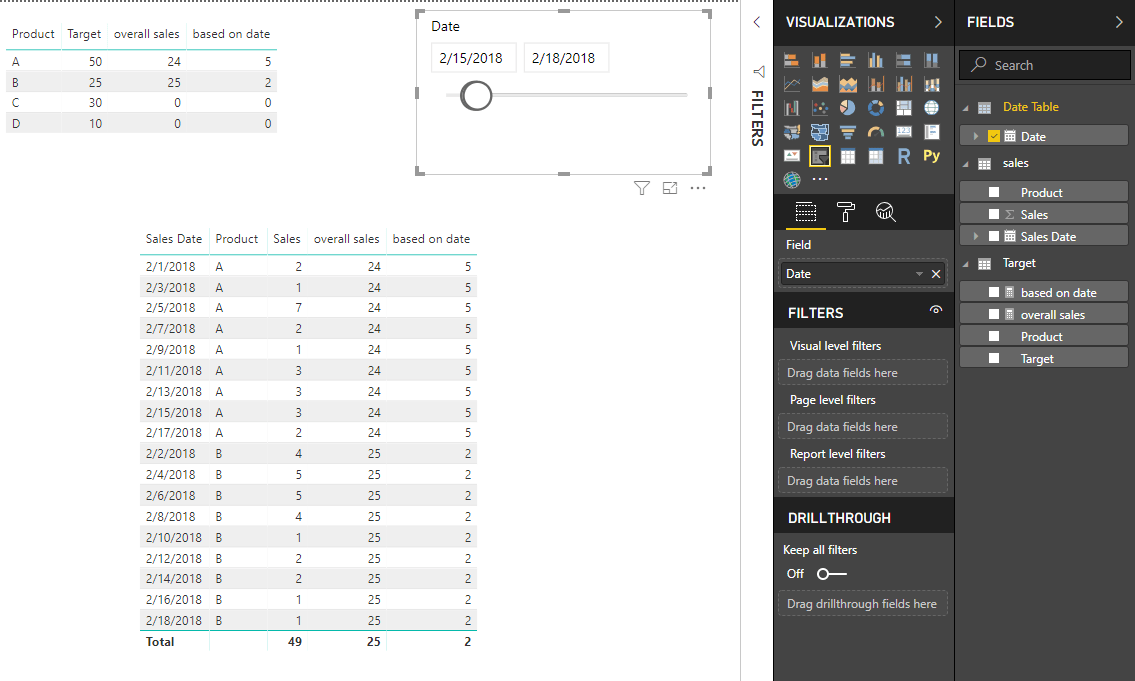Viewport: 1135px width, 681px height.
Task: Import a custom visual via ellipsis
Action: 819,179
